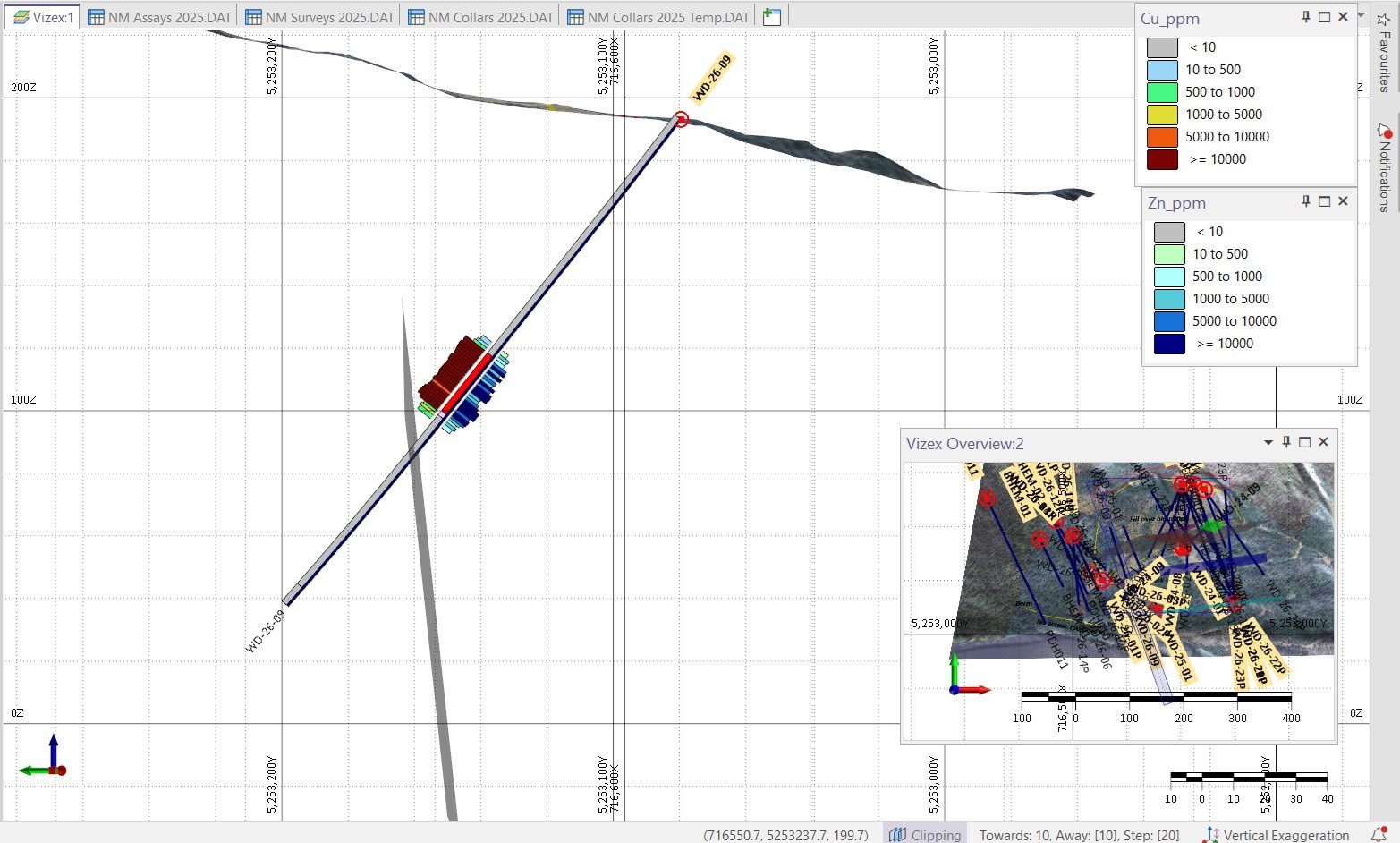Click the axis gizmo in the Vizex Overview panel
The height and width of the screenshot is (843, 1400).
click(969, 675)
